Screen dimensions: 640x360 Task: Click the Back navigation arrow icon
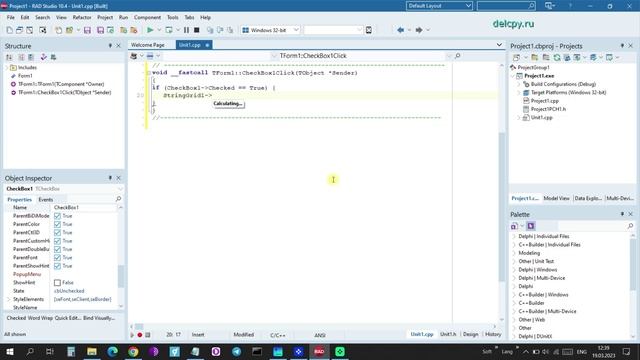click(400, 30)
